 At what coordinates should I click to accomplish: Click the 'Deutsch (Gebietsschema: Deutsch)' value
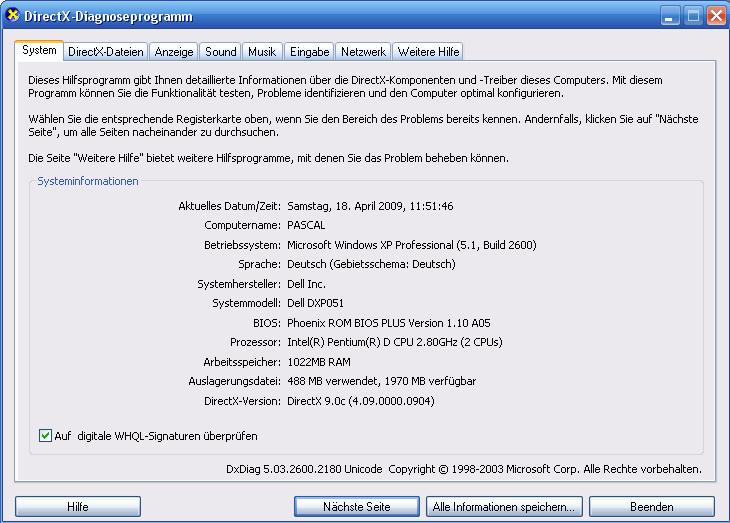(x=371, y=264)
